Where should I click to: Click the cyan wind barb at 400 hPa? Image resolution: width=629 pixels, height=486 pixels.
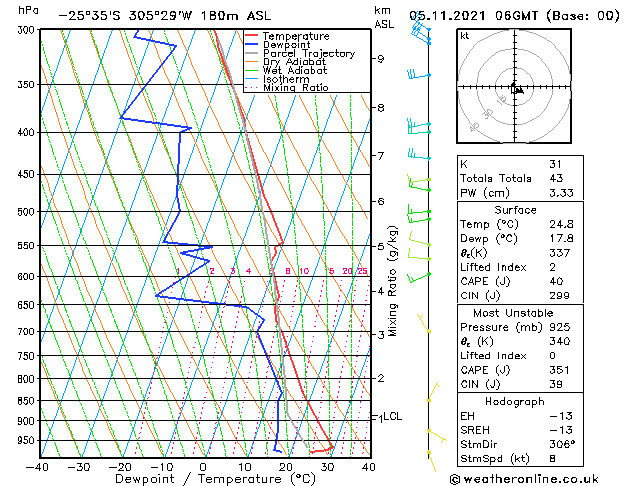pos(419,130)
